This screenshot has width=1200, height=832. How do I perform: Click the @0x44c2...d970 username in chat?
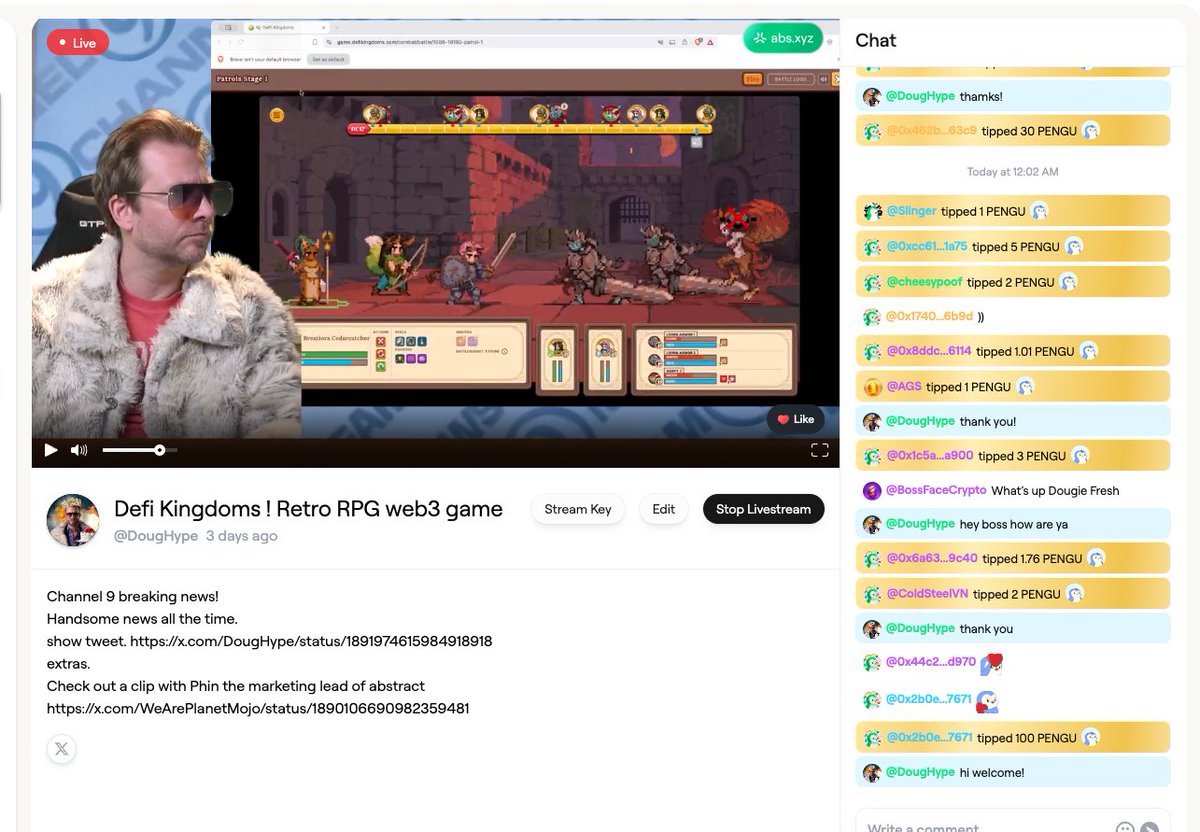click(931, 662)
